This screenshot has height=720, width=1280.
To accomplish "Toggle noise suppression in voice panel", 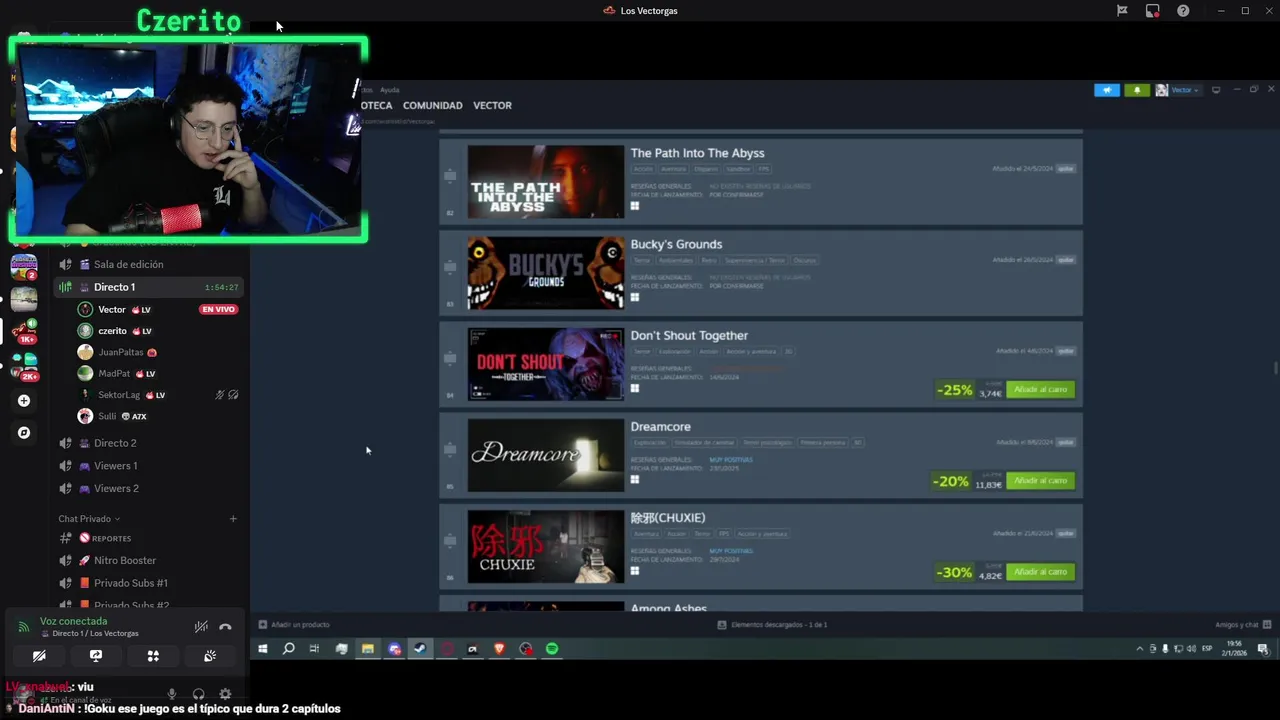I will click(201, 627).
